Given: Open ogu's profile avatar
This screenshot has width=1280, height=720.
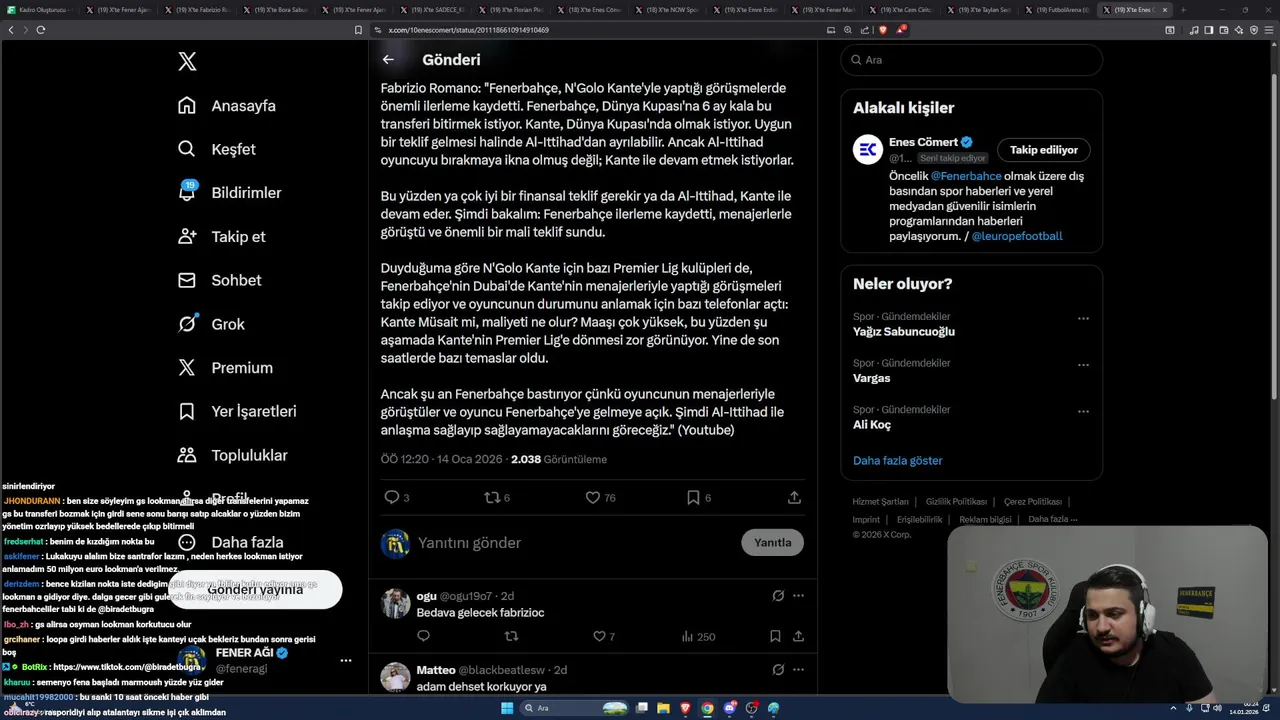Looking at the screenshot, I should click(x=395, y=603).
